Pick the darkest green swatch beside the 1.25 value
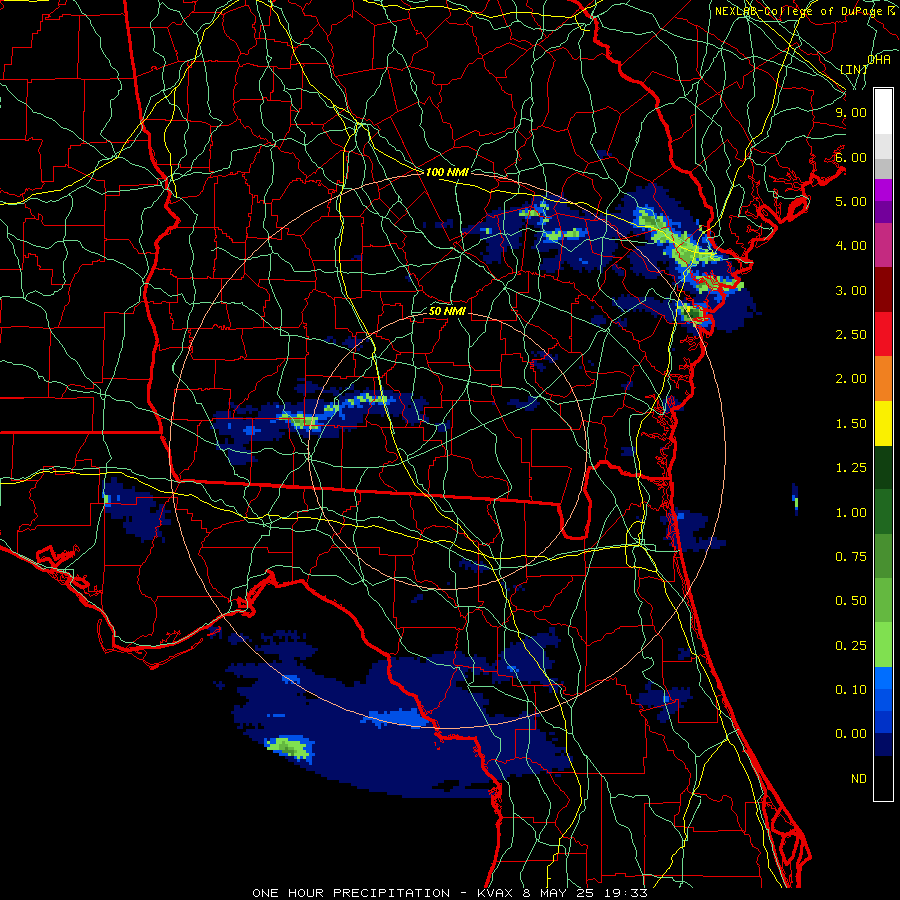This screenshot has width=900, height=900. tap(883, 467)
